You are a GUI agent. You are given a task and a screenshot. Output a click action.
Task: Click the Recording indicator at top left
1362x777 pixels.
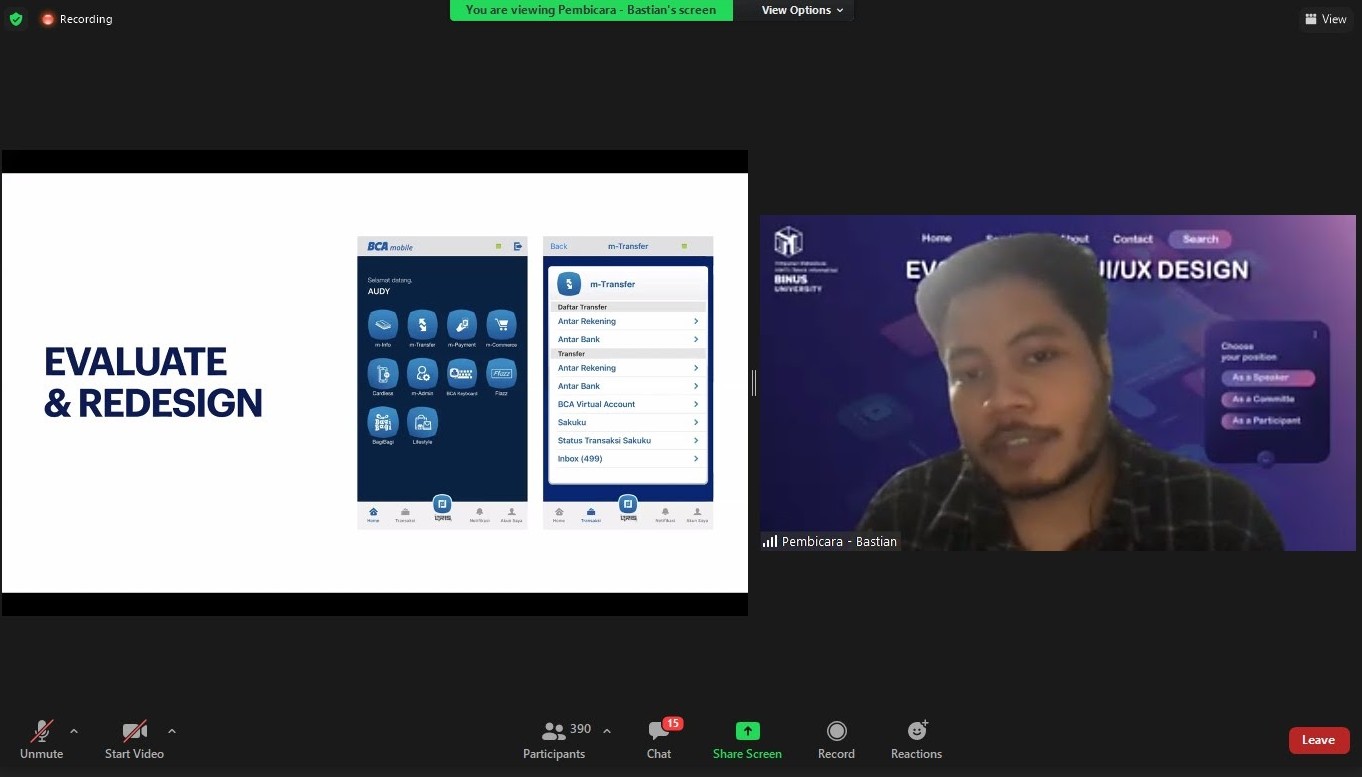[77, 19]
